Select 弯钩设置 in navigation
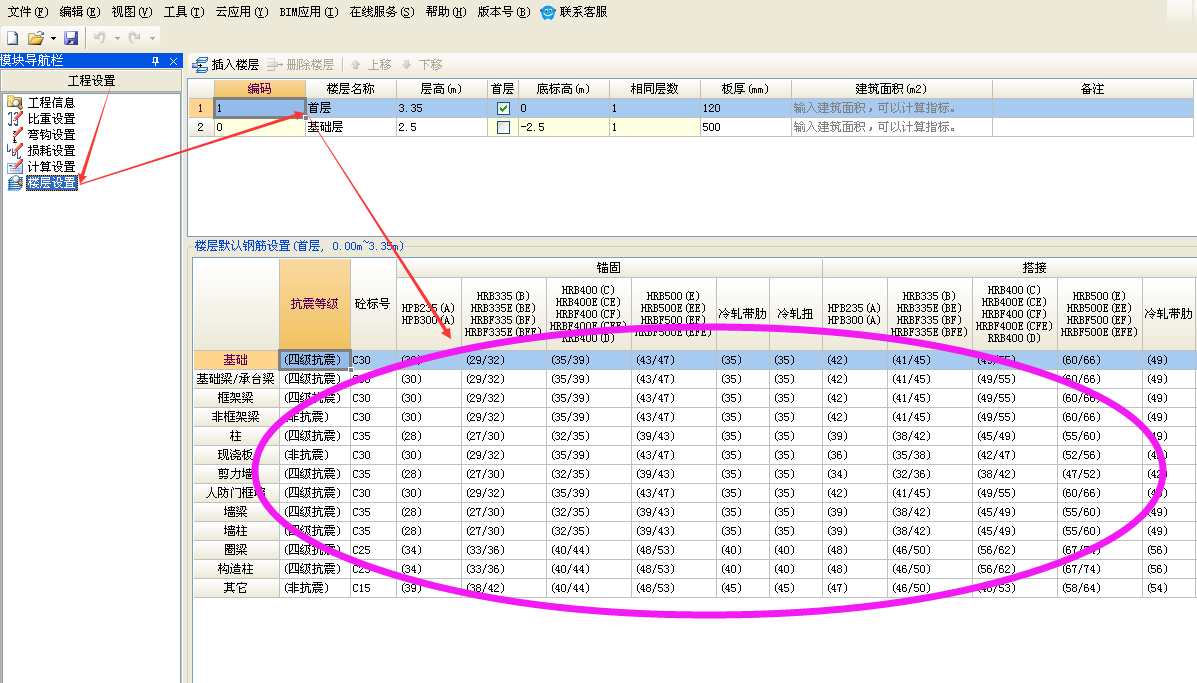Viewport: 1197px width, 683px height. [x=51, y=134]
